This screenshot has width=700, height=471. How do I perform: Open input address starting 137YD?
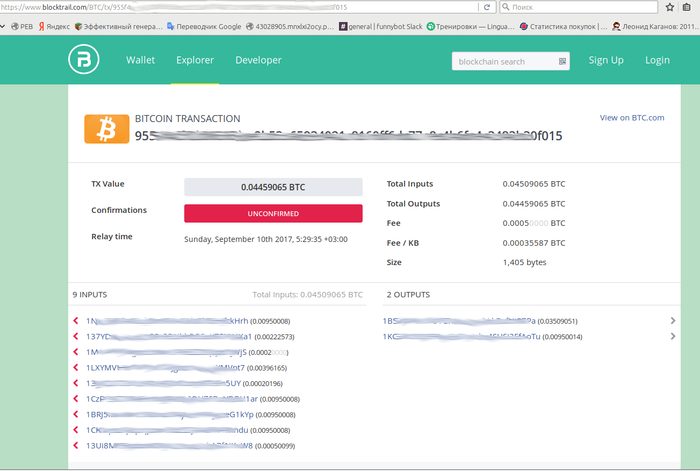coord(169,336)
